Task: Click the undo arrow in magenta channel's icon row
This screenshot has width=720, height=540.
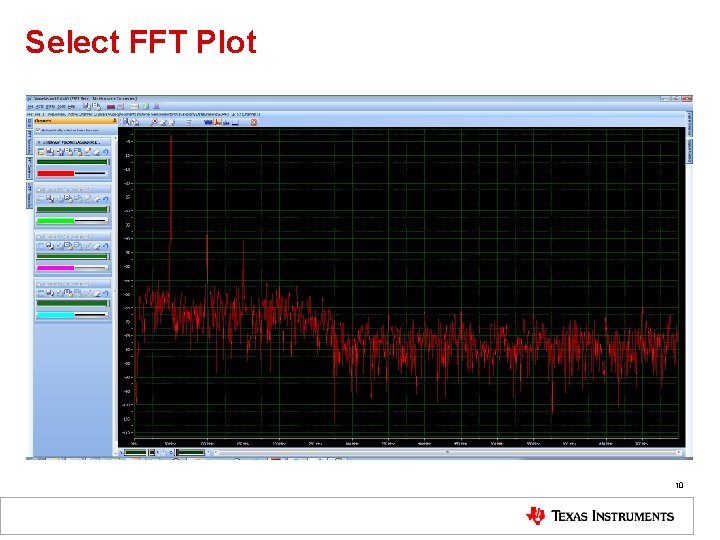Action: coord(106,246)
